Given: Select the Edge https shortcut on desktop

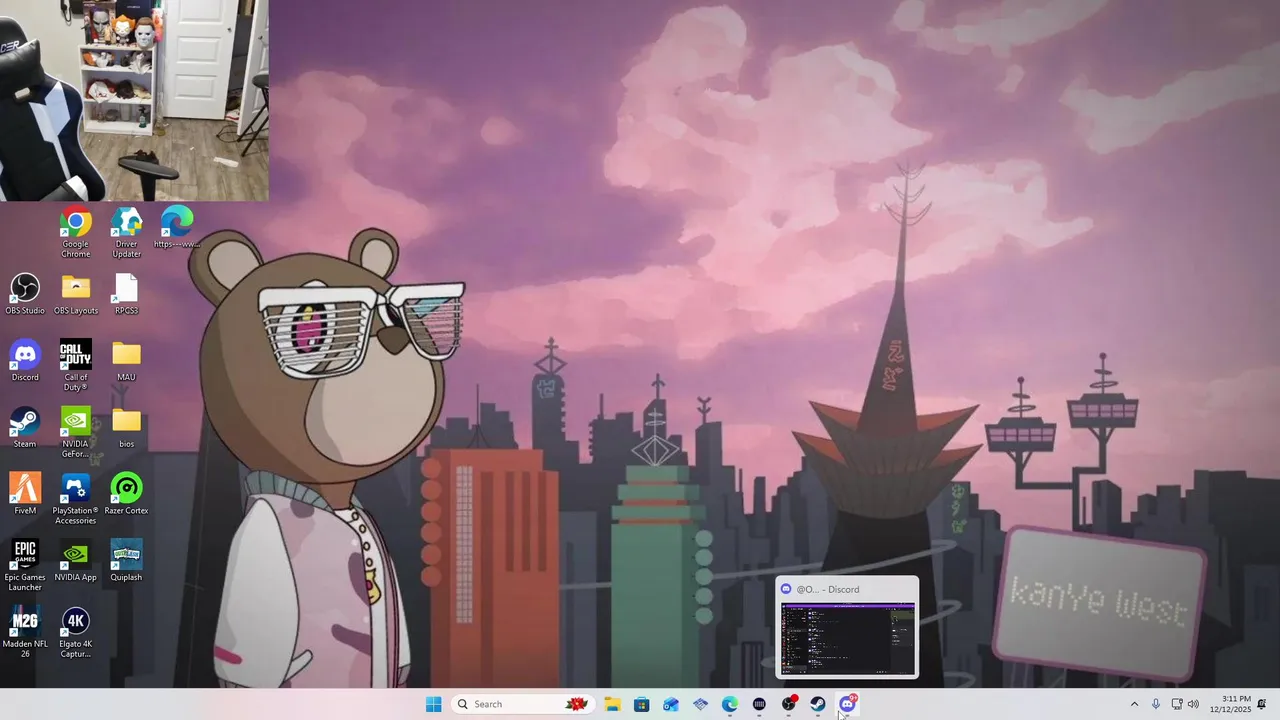Looking at the screenshot, I should (x=177, y=227).
